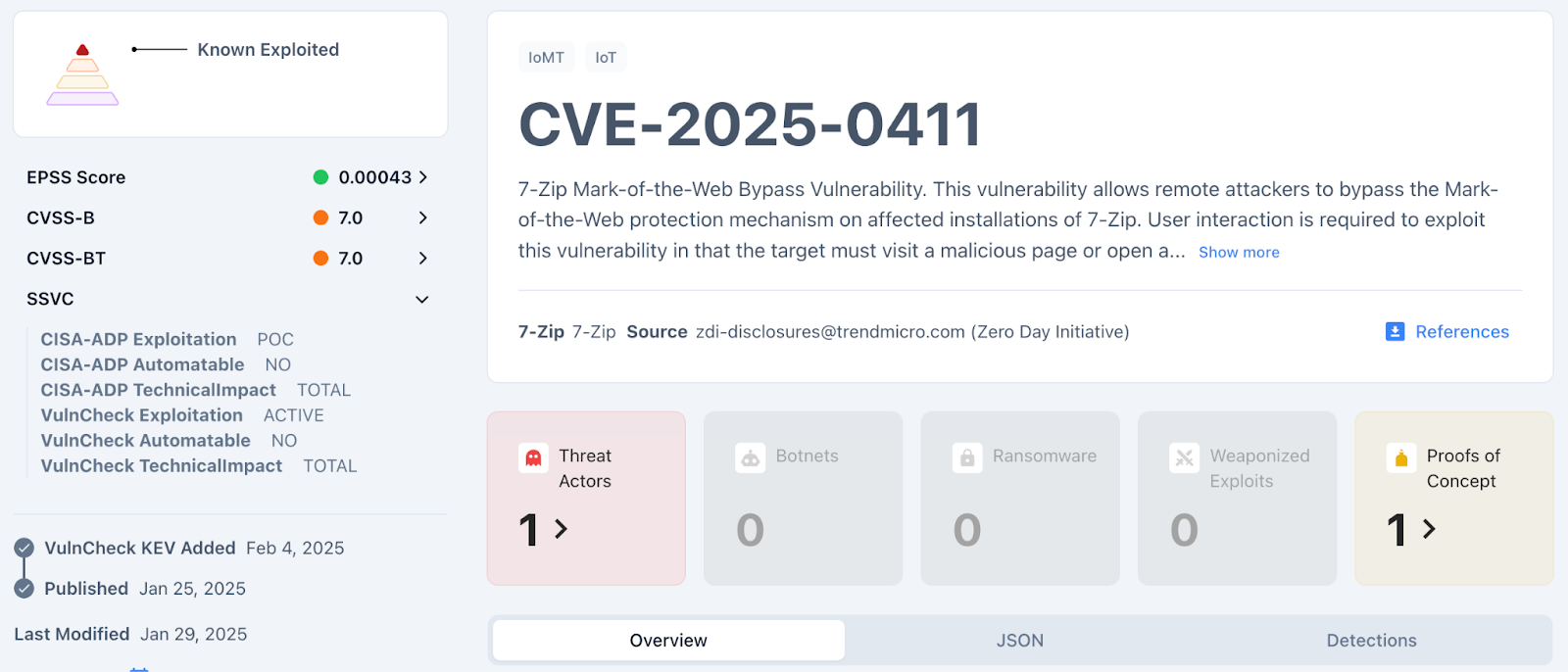The width and height of the screenshot is (1568, 672).
Task: Click the checkmark beside VulnCheck KEV Added
Action: (24, 548)
